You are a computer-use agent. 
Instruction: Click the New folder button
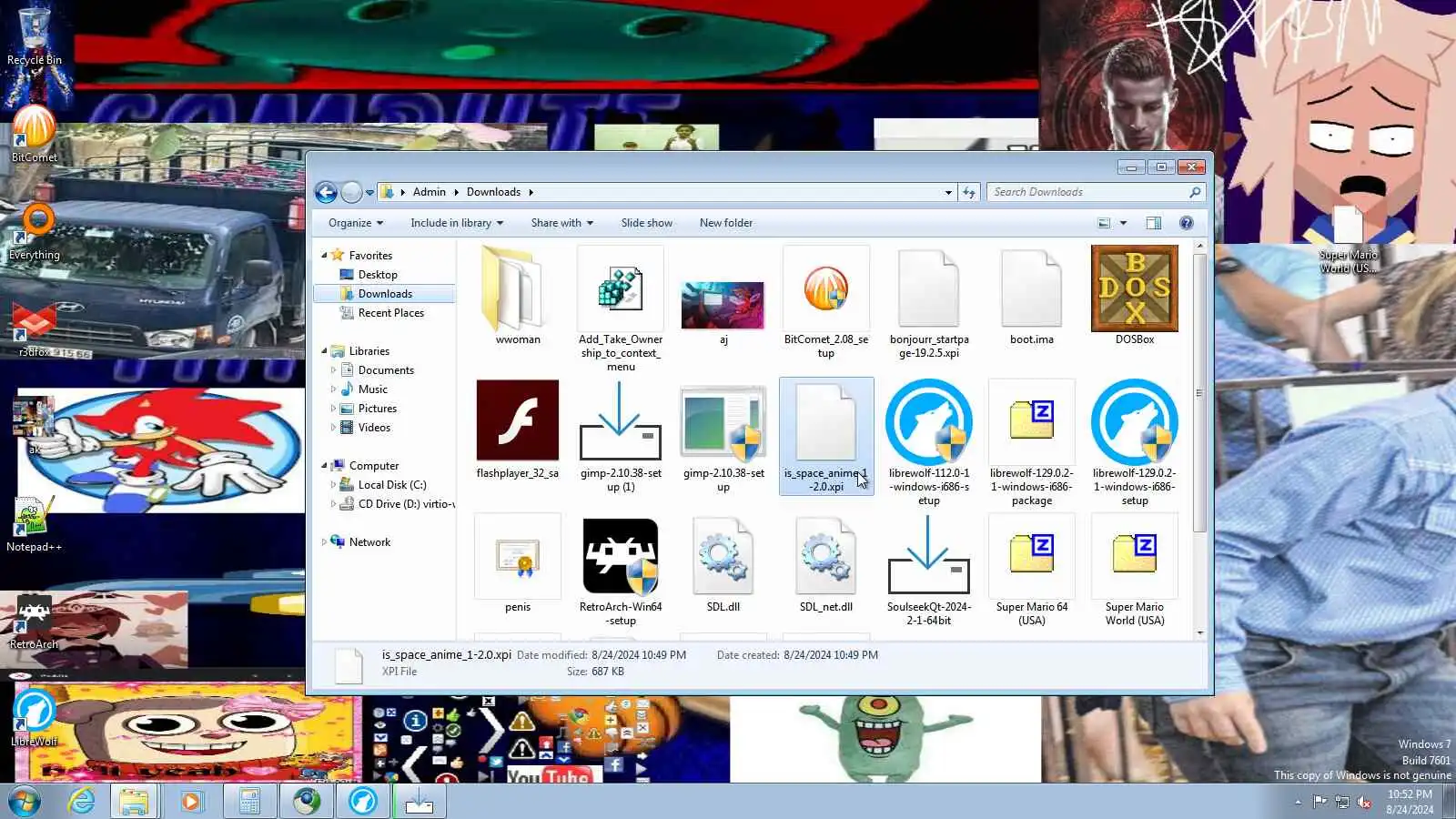(x=726, y=223)
